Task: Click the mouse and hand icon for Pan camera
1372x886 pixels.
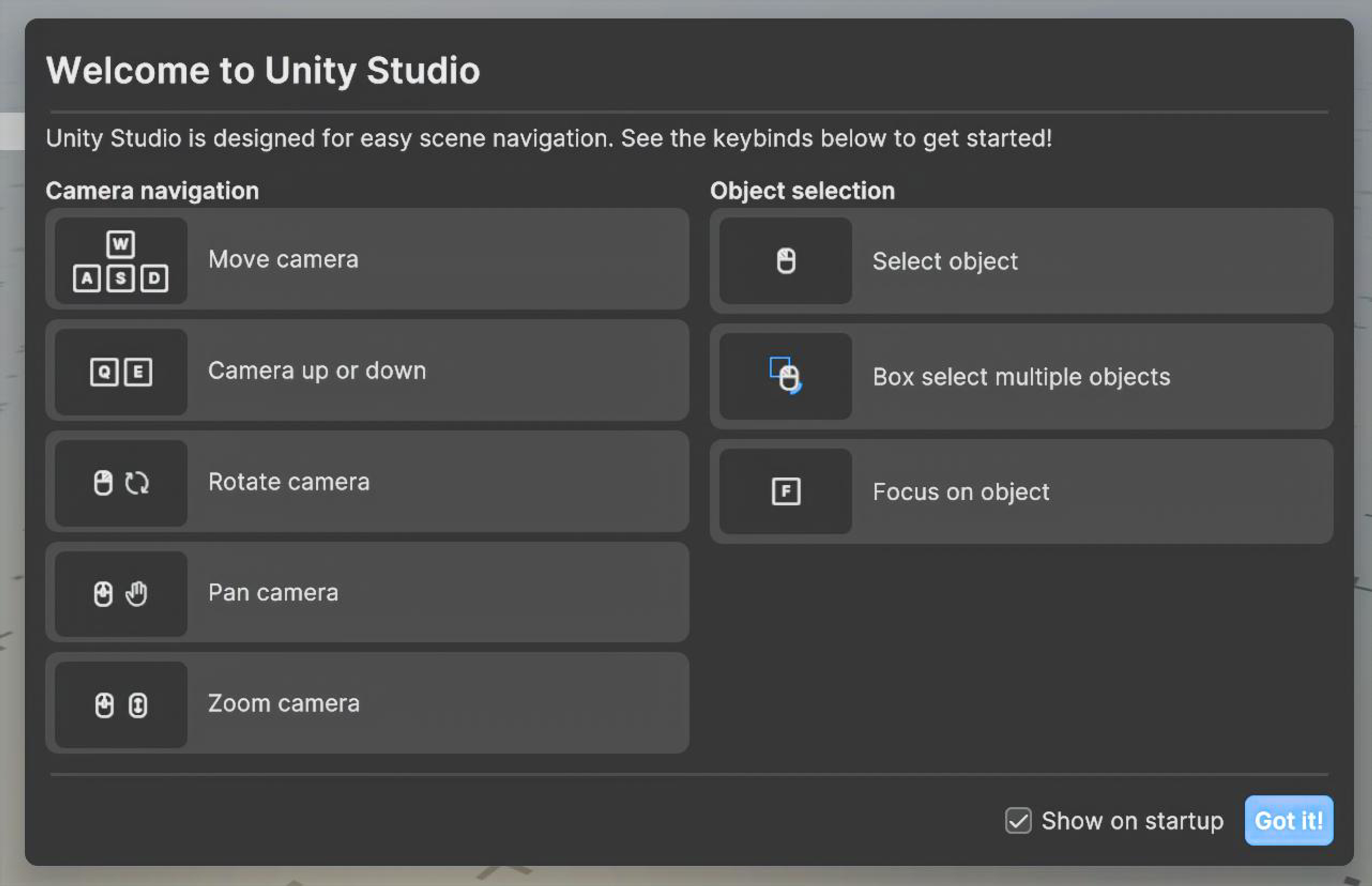Action: pyautogui.click(x=121, y=594)
